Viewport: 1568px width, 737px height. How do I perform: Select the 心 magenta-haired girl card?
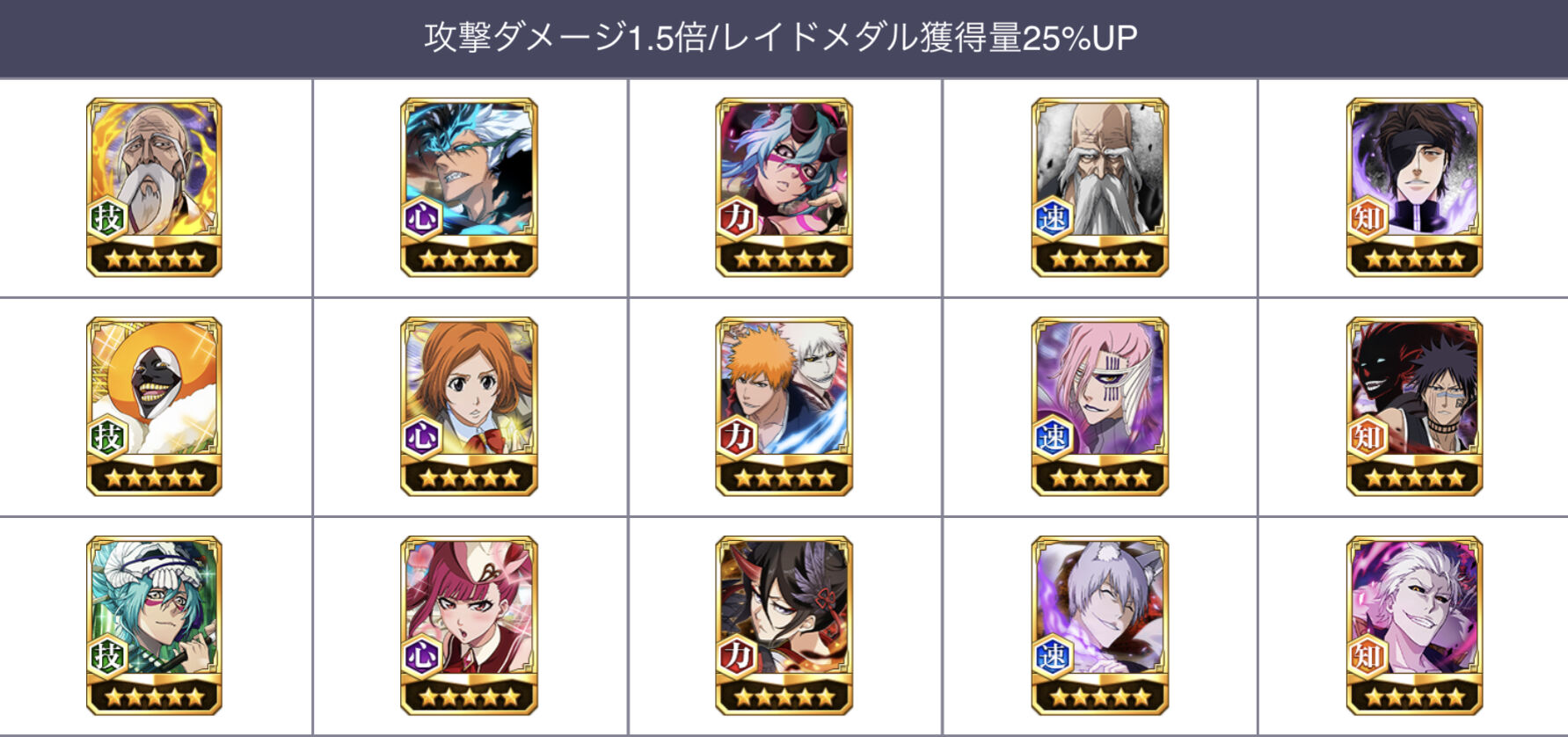click(x=469, y=625)
